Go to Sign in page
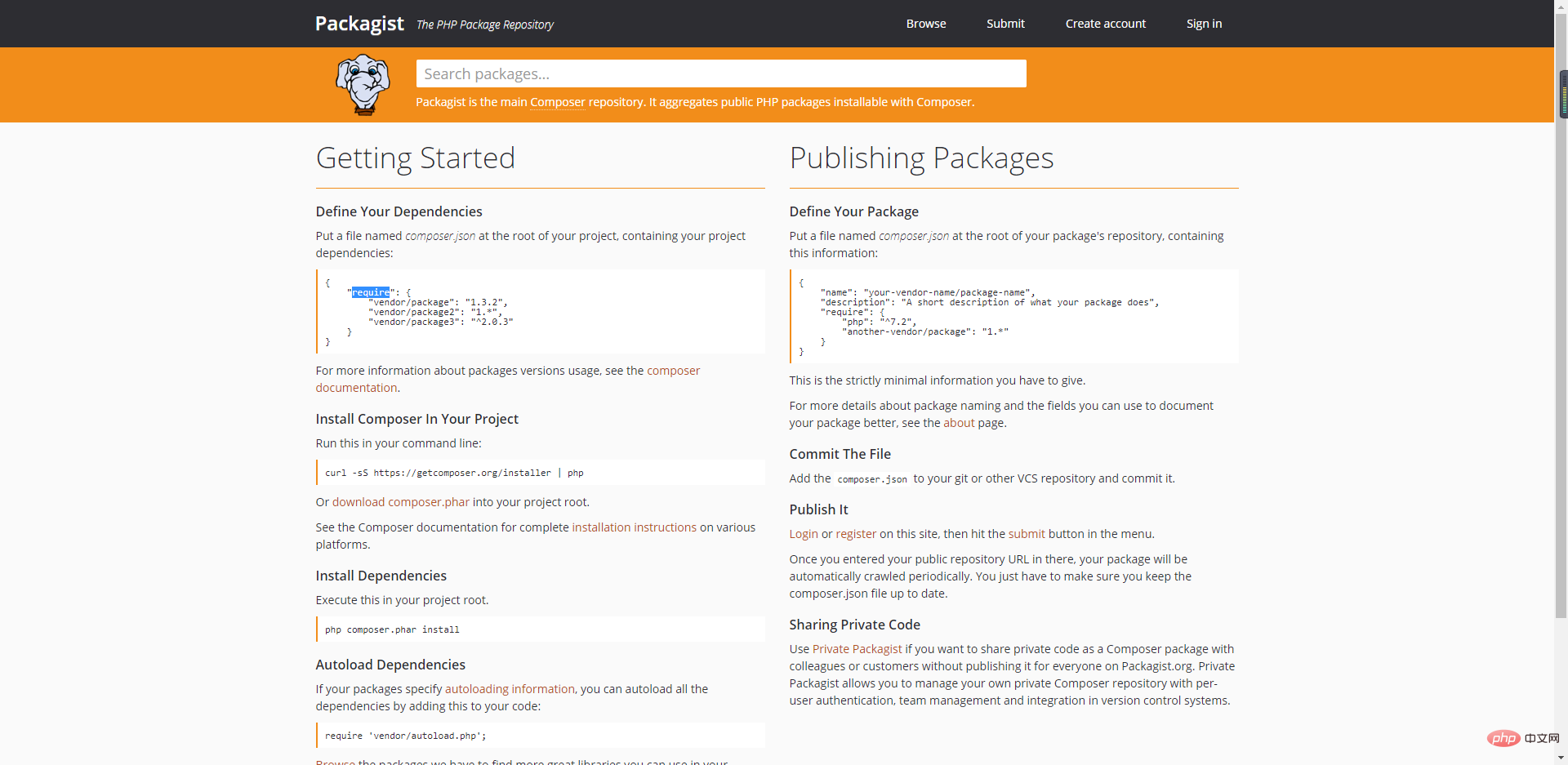 [1204, 24]
